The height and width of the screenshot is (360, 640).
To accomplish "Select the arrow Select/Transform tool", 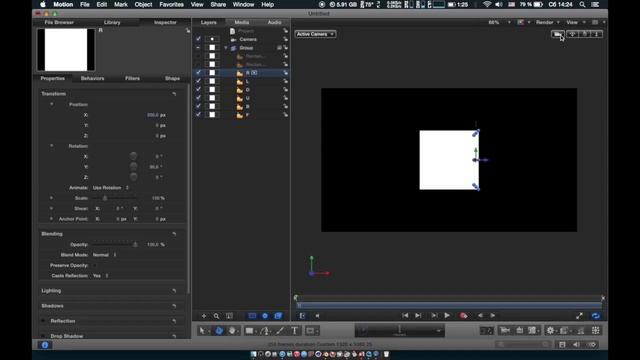I will coord(202,331).
